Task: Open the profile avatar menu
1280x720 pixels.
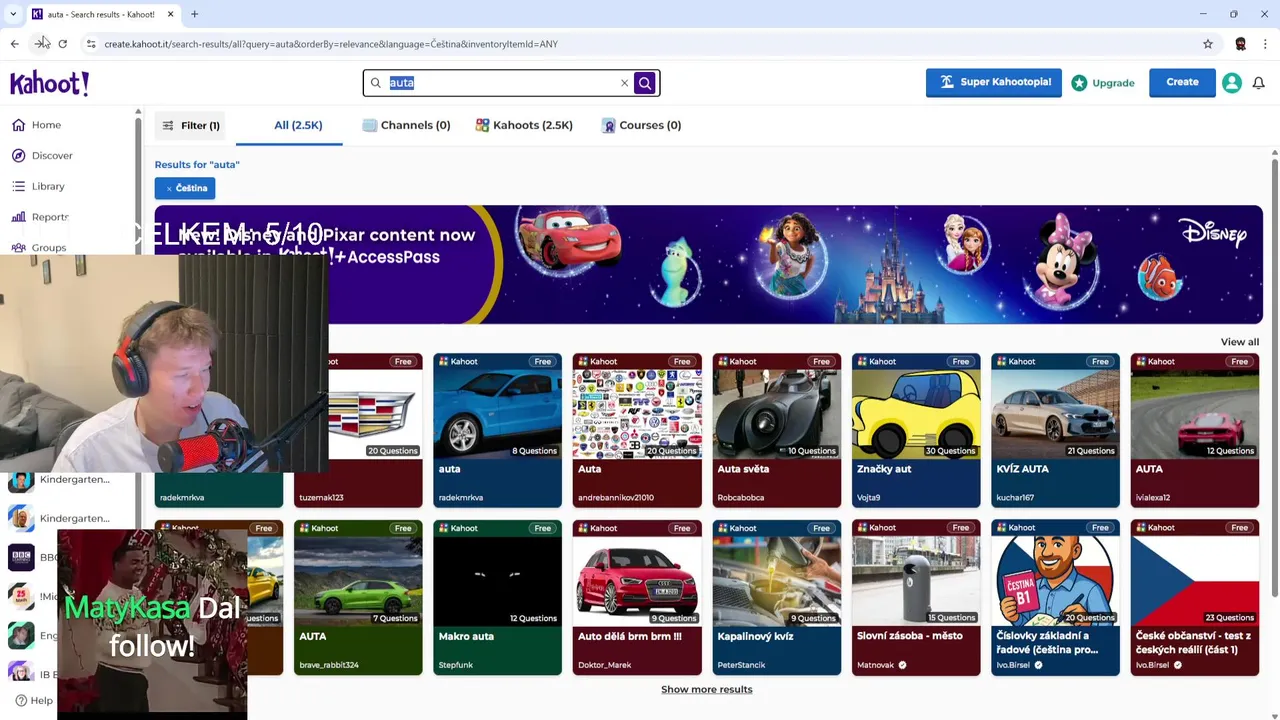Action: click(1232, 83)
